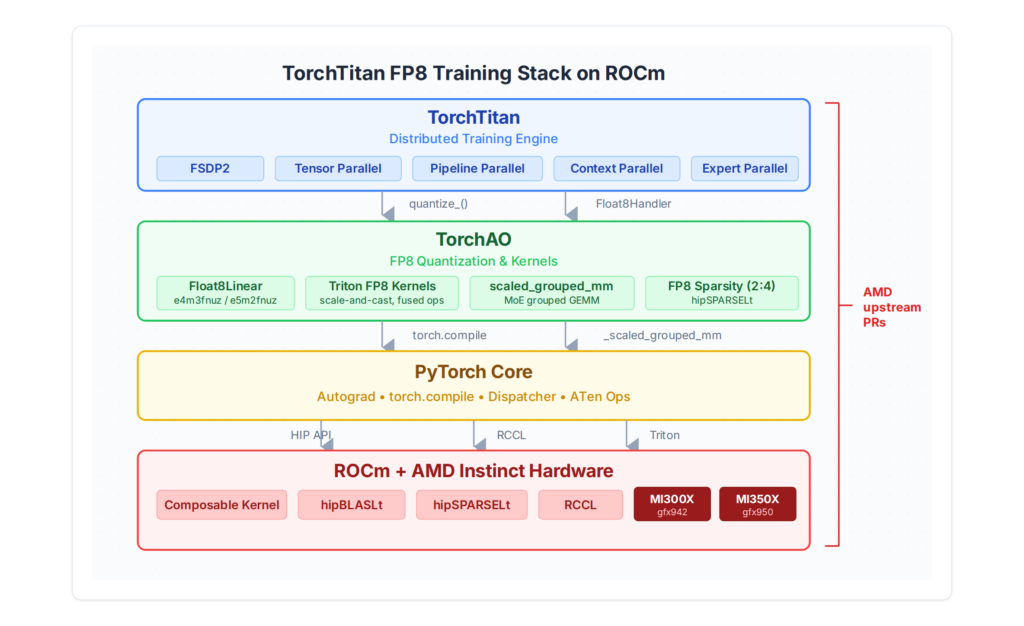The height and width of the screenshot is (626, 1024).
Task: Click the ROCm + AMD Instinct Hardware heading
Action: (473, 471)
